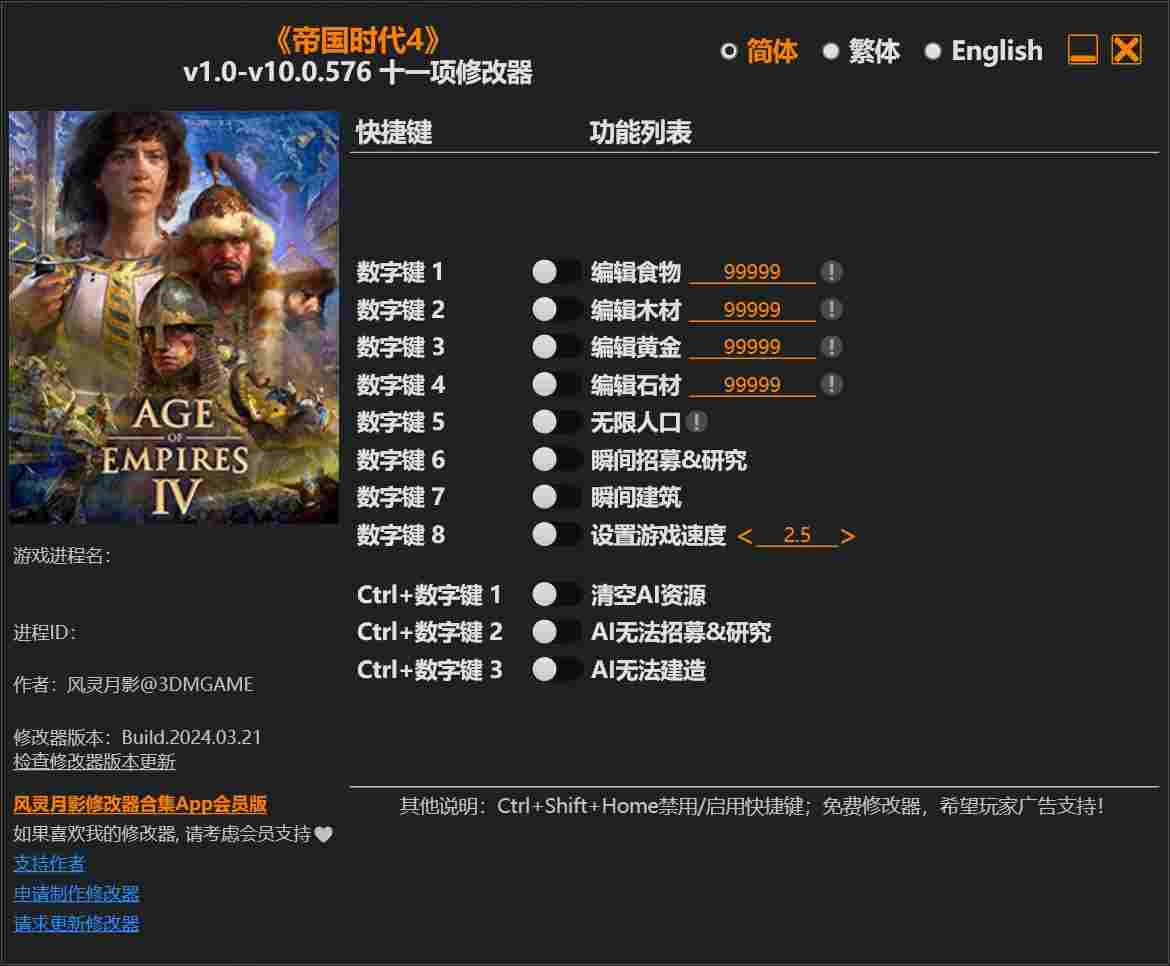Click the 作者:风灵月影@3DMGAME text

134,684
